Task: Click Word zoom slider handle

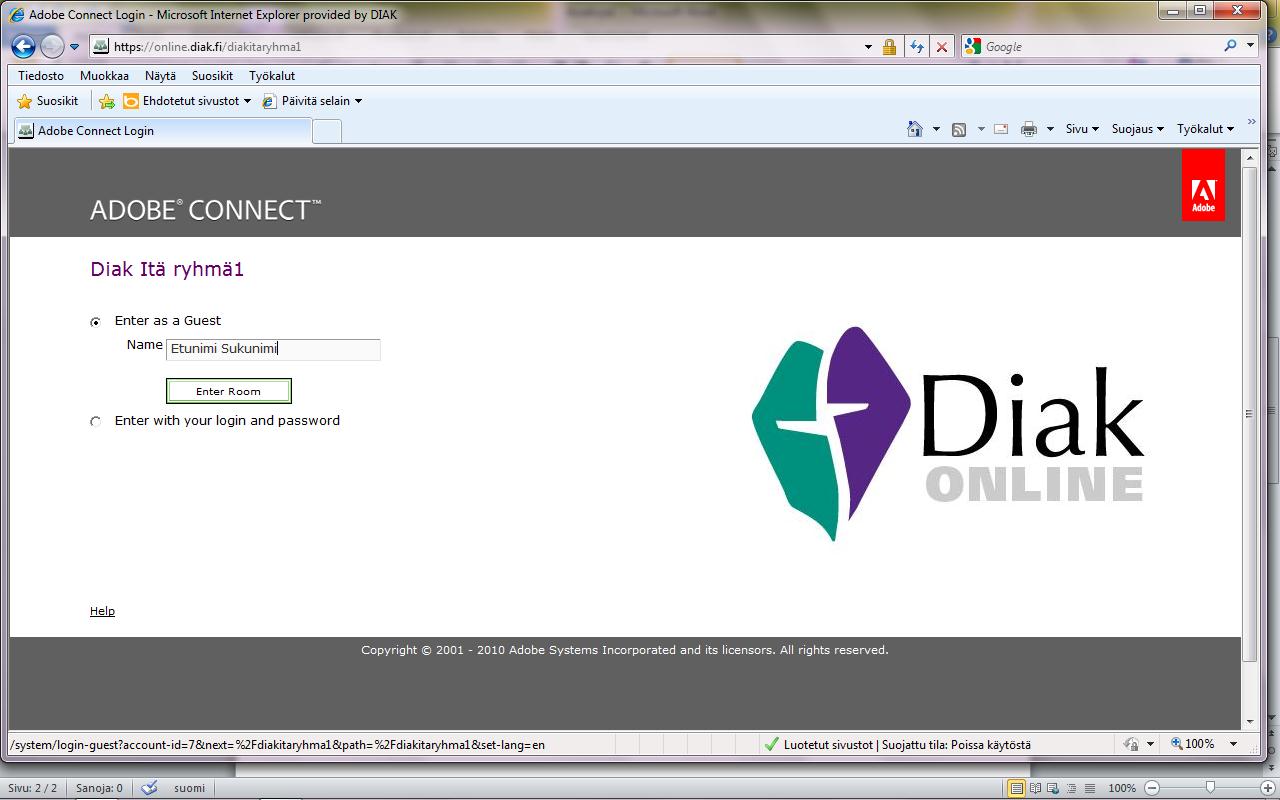Action: [1210, 788]
